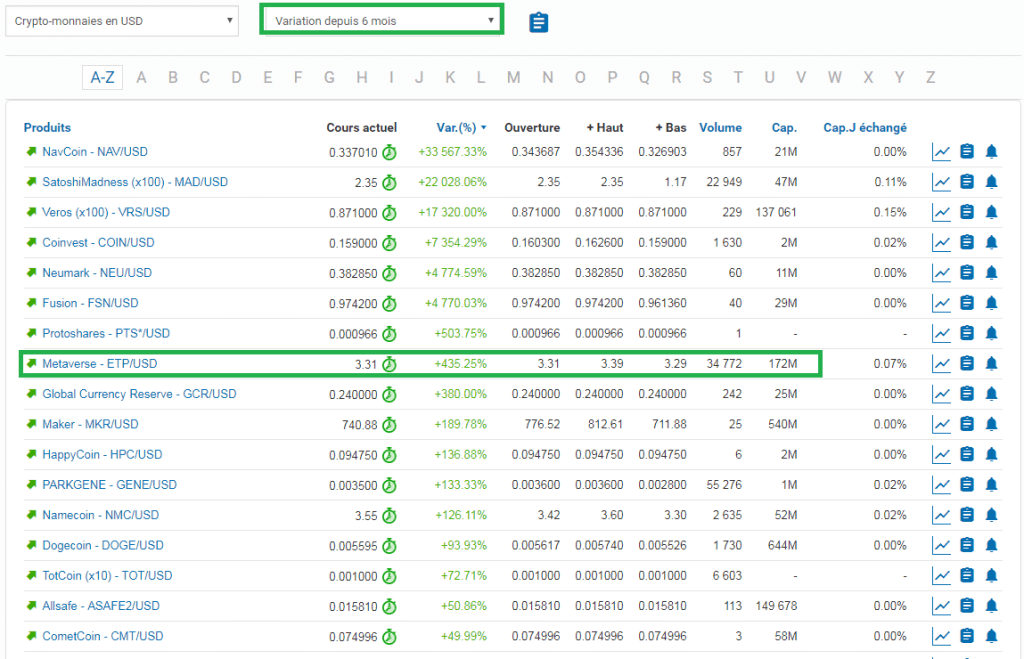1024x659 pixels.
Task: Open the Crypto-monnaies en USD dropdown
Action: tap(122, 21)
